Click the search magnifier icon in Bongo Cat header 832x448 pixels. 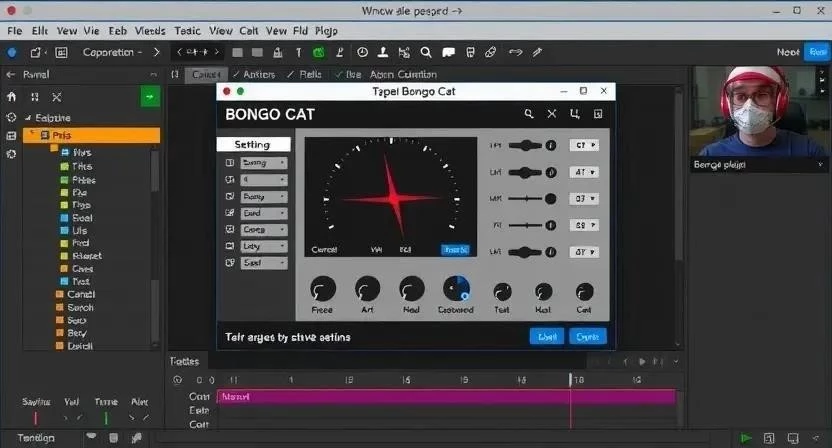[x=529, y=114]
